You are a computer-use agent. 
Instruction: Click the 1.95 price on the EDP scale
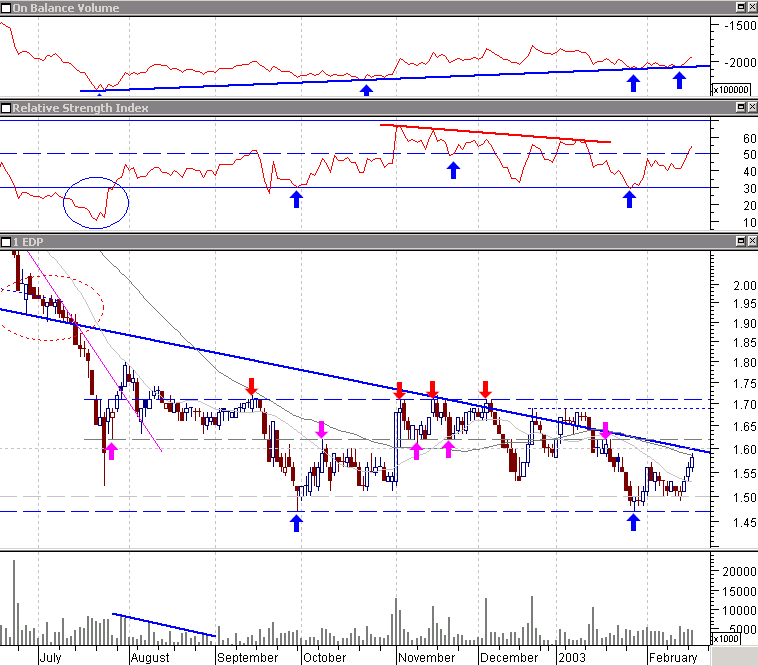pos(745,304)
